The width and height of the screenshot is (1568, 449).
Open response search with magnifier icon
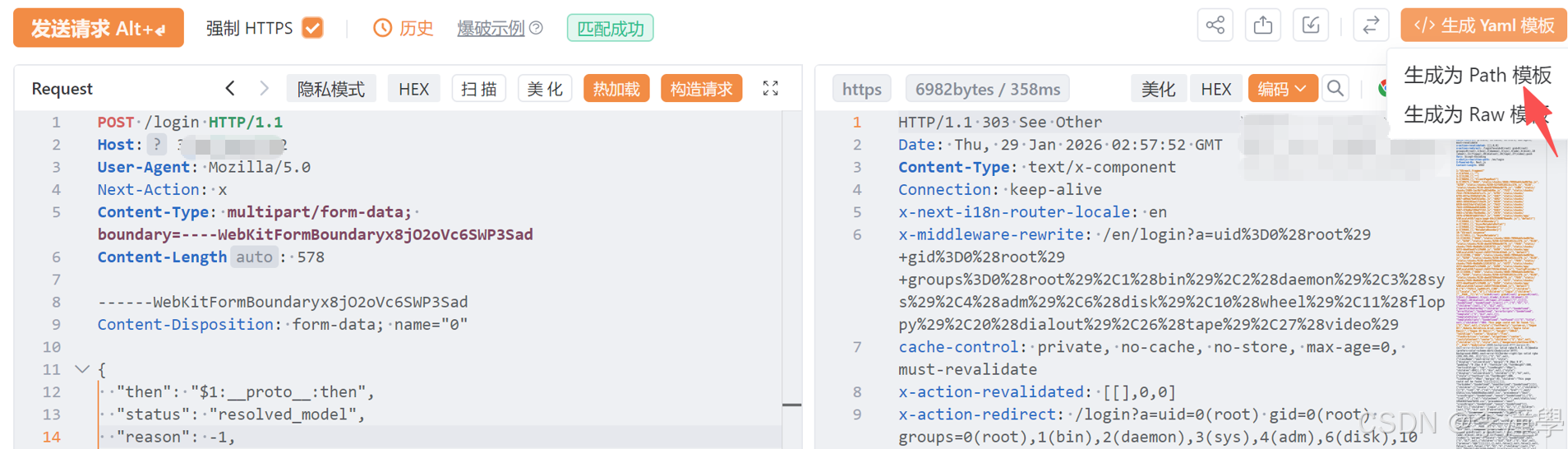pyautogui.click(x=1335, y=88)
